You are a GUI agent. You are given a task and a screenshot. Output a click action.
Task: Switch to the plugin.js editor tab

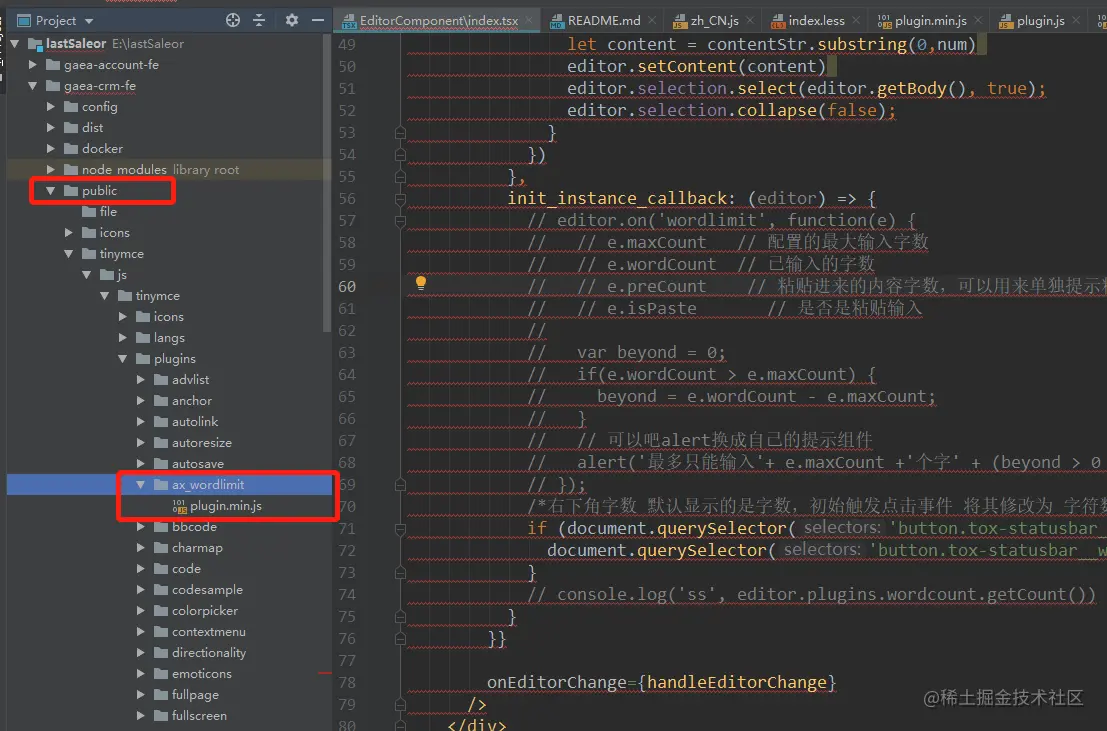1041,21
